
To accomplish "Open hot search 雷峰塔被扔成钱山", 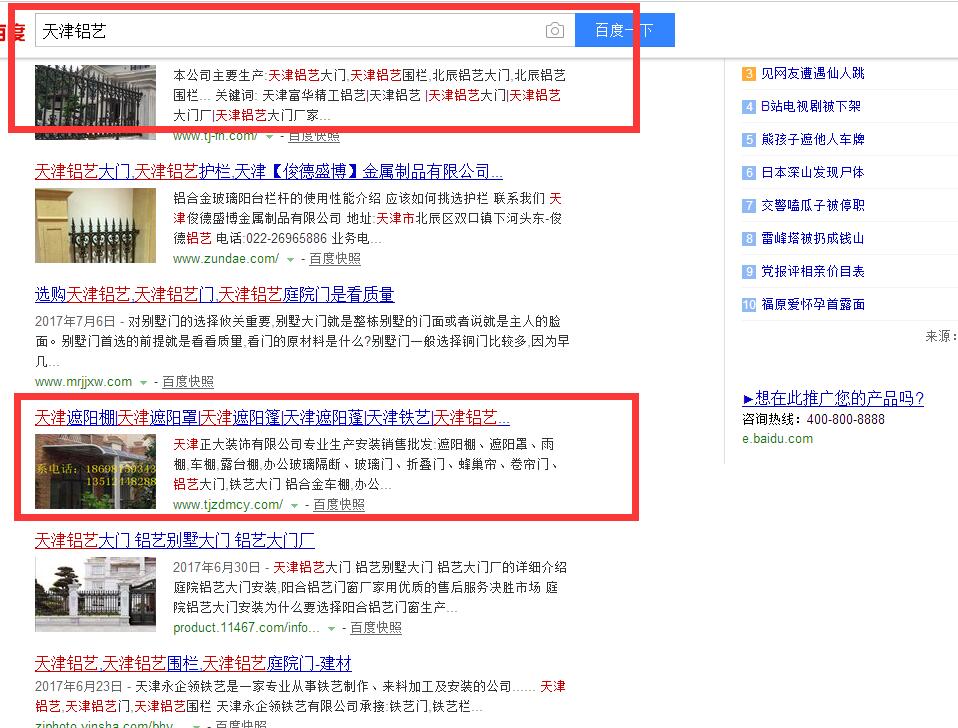I will [x=813, y=238].
